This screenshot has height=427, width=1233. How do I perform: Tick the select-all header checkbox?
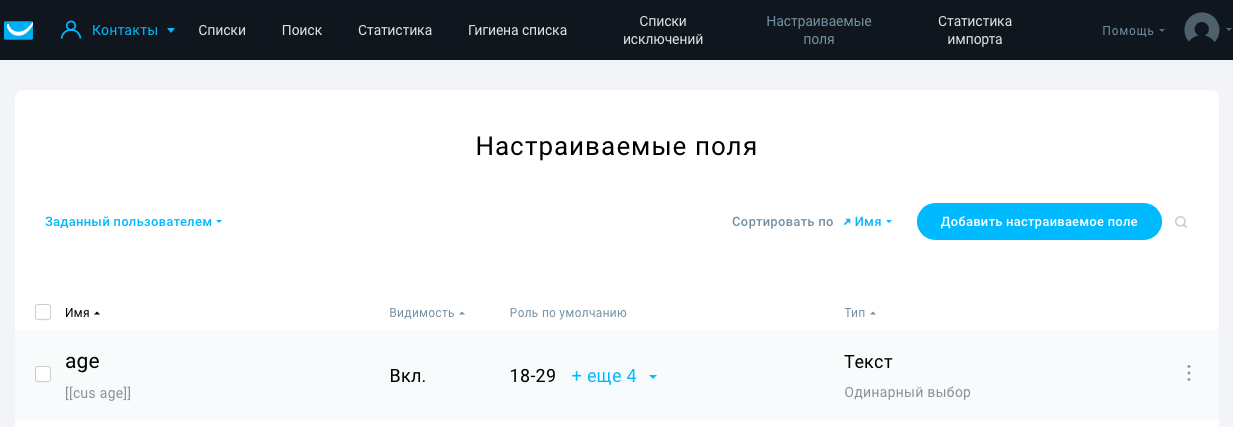click(x=43, y=312)
